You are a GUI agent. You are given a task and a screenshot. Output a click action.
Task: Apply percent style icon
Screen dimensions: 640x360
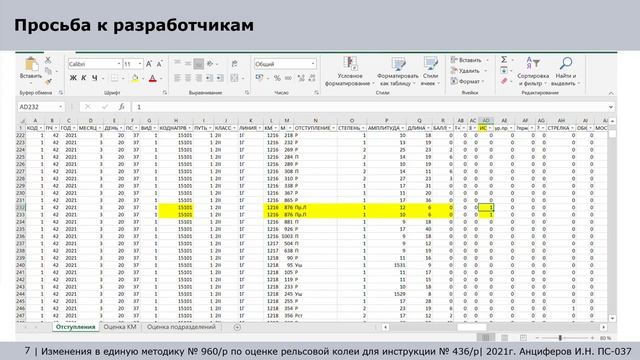click(x=277, y=78)
